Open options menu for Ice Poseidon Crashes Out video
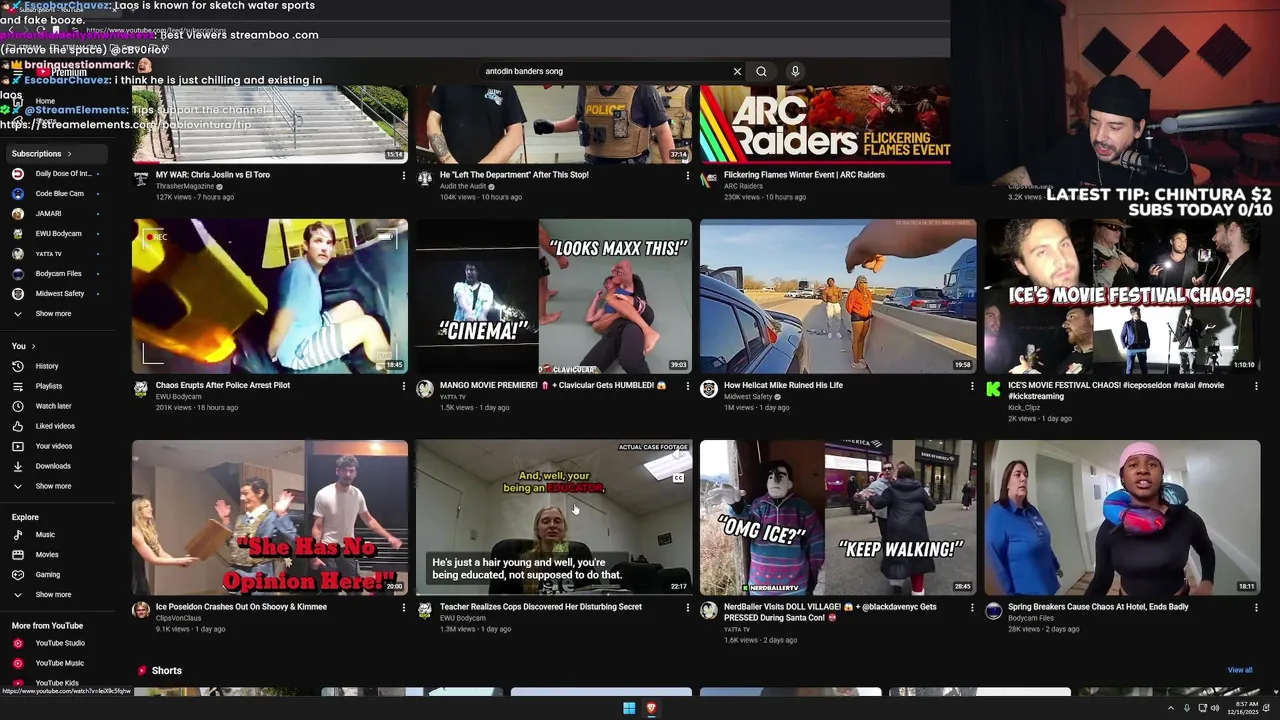Image resolution: width=1280 pixels, height=720 pixels. coord(404,607)
